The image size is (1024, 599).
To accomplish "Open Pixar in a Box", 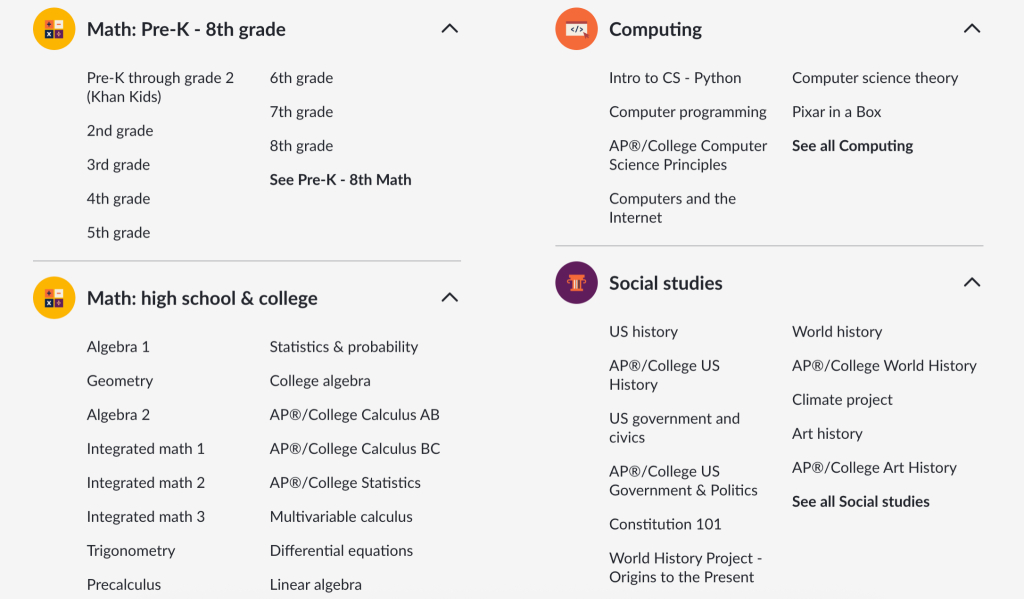I will [836, 112].
